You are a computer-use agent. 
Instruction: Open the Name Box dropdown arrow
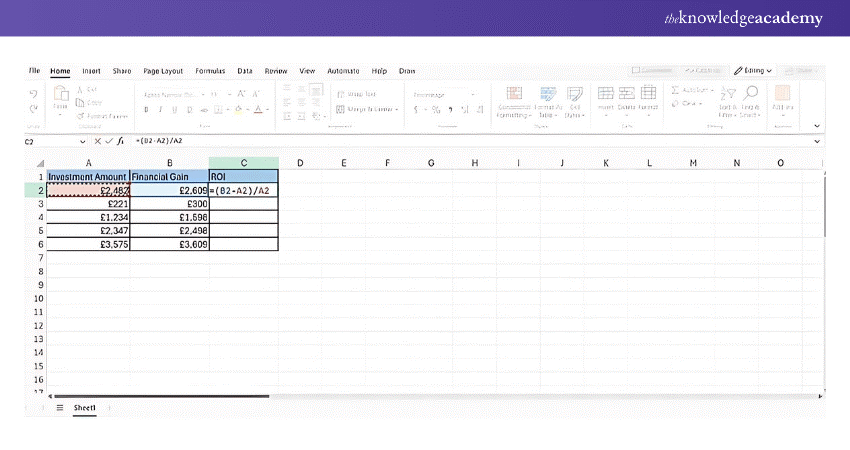82,142
